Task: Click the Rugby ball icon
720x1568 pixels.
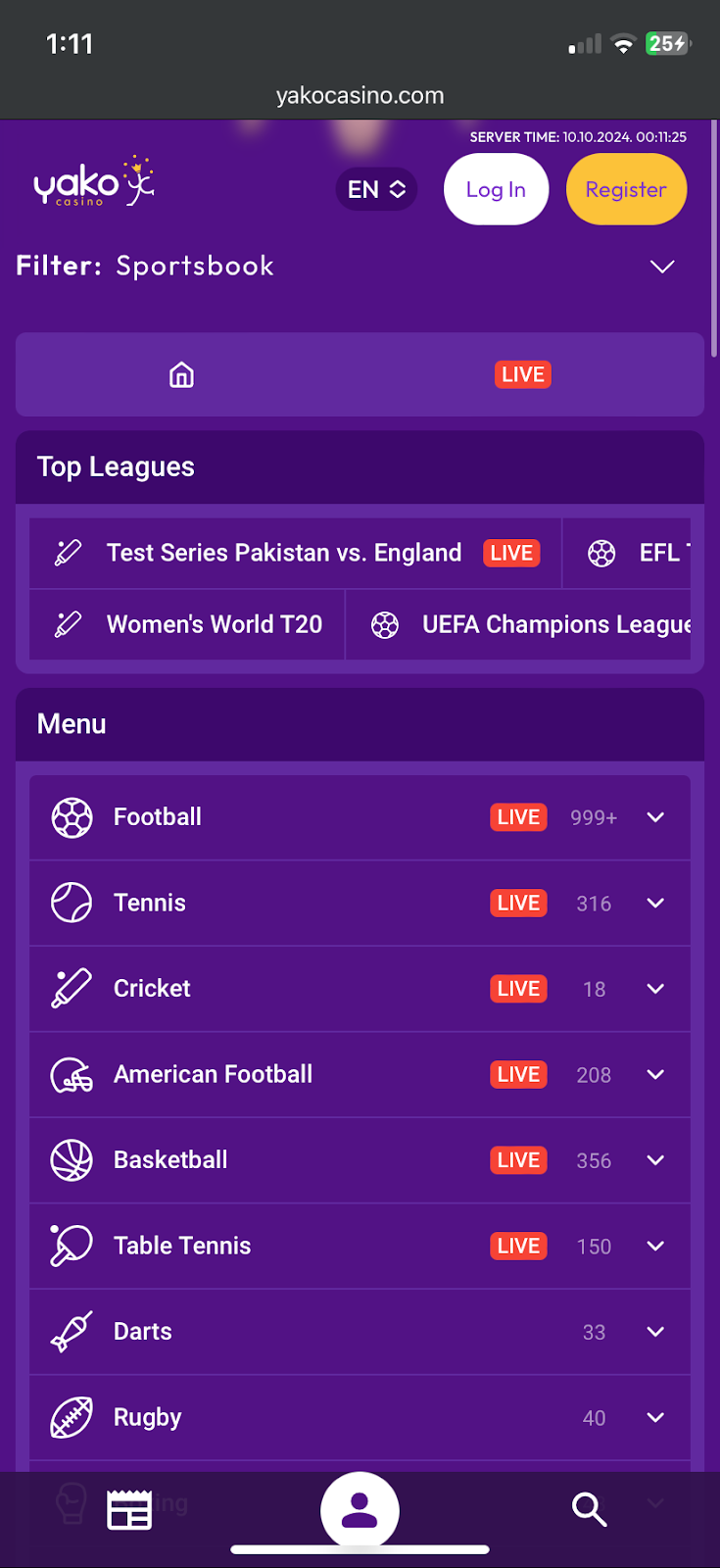Action: pos(72,1417)
